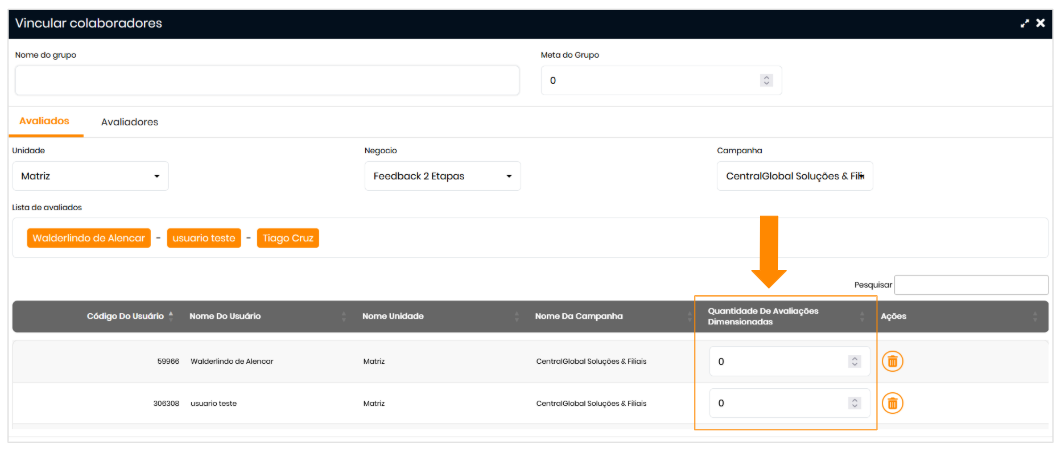Viewport: 1061px width, 453px height.
Task: Click the Meta do Grupo stepper arrows
Action: click(766, 80)
